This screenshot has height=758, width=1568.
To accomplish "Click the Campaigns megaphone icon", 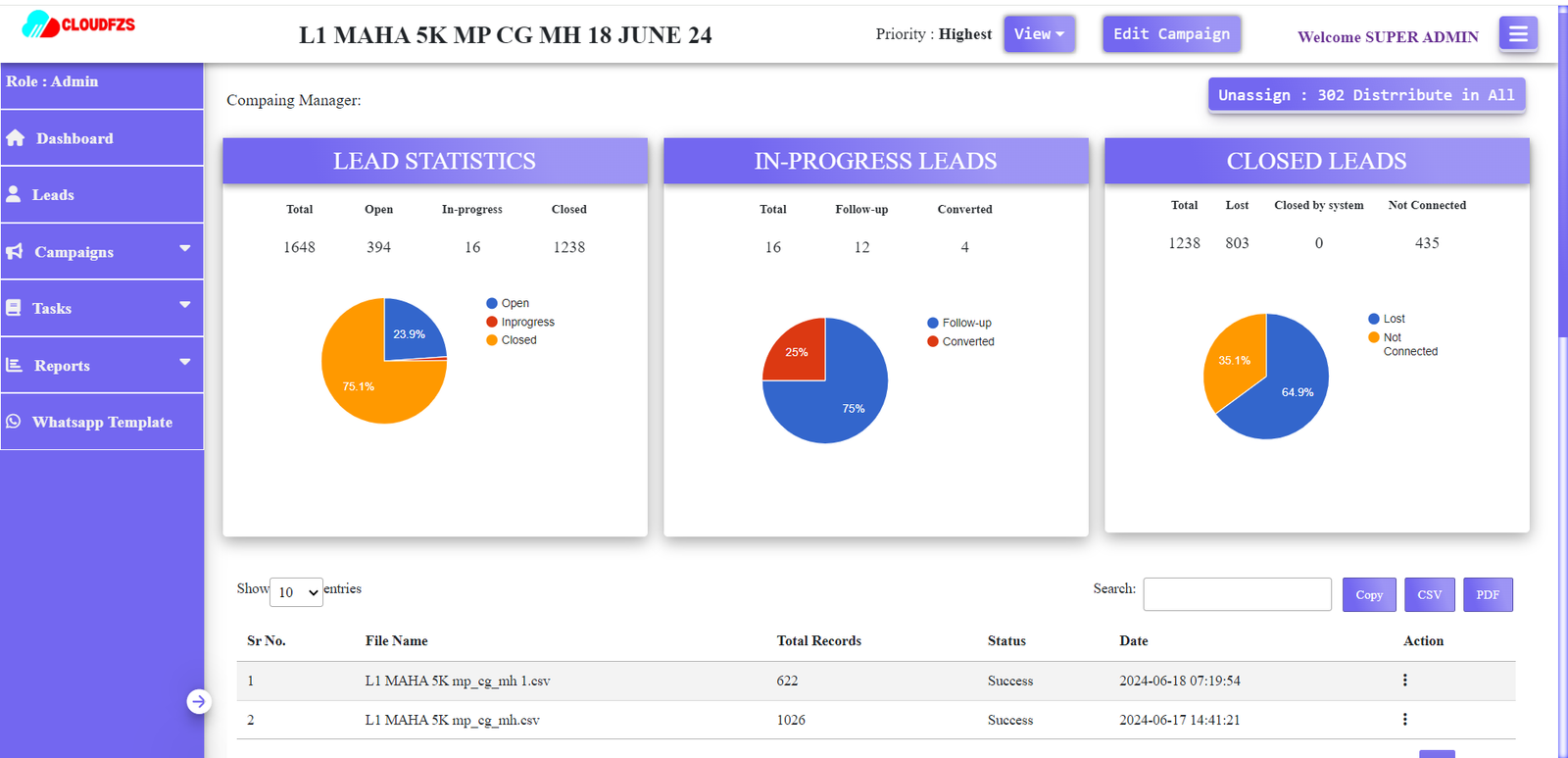I will 15,251.
